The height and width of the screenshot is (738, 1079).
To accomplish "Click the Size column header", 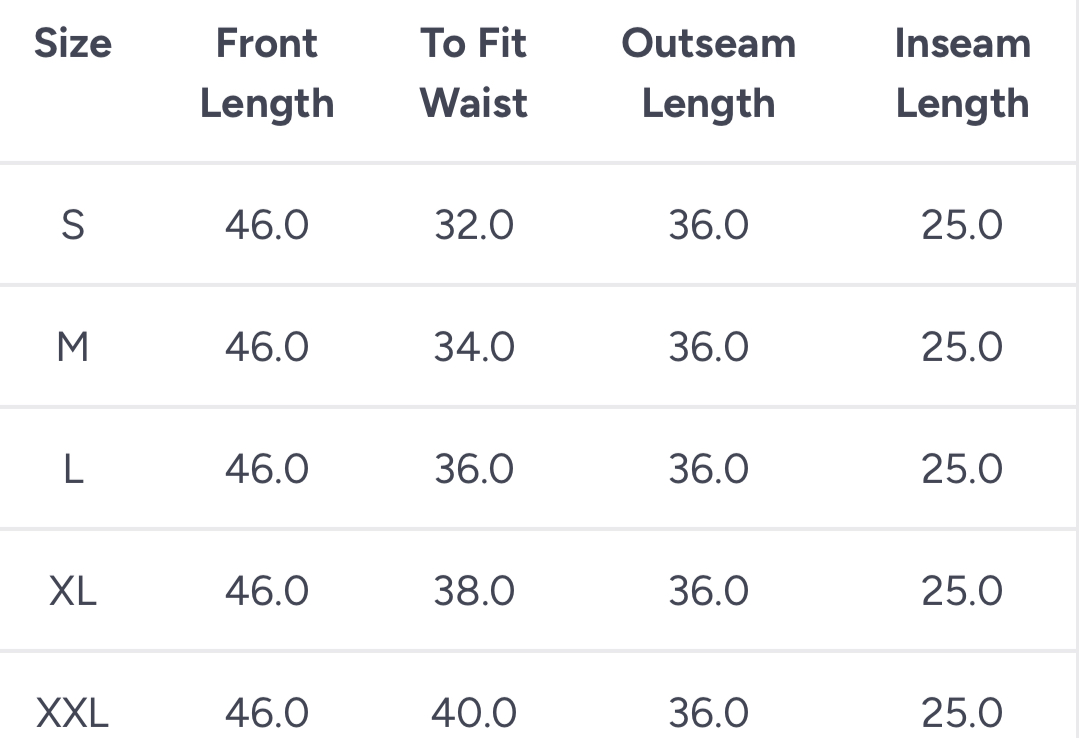I will pos(72,44).
